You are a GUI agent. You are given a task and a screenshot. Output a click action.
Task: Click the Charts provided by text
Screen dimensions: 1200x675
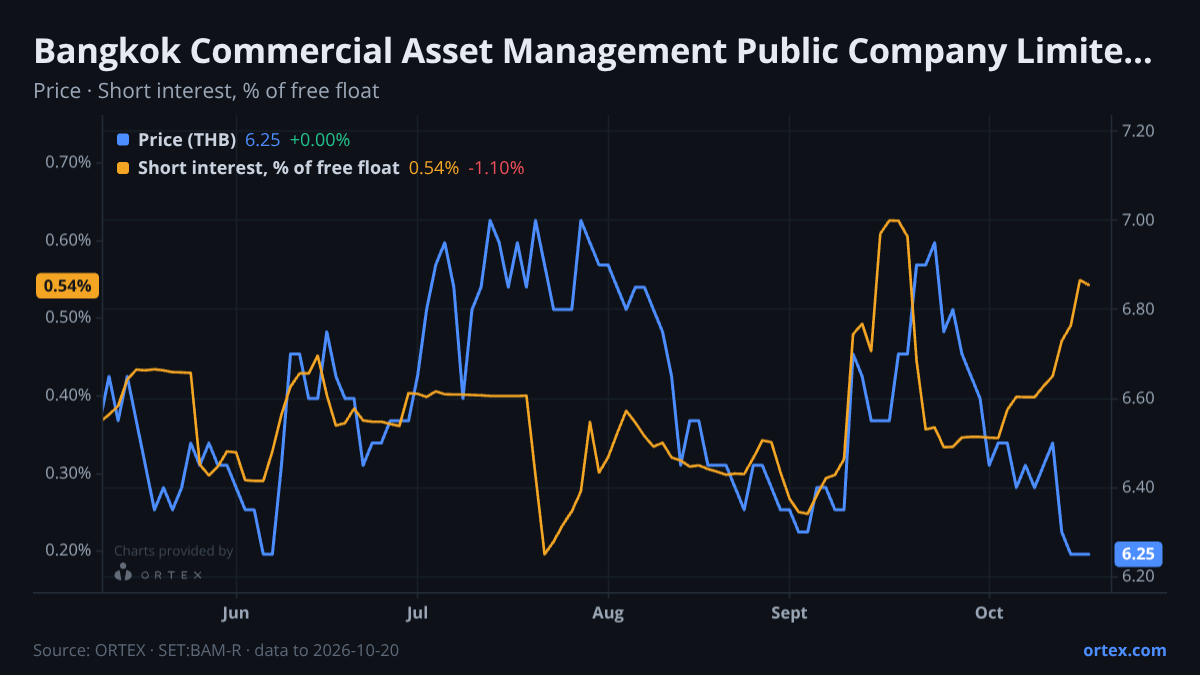point(174,551)
